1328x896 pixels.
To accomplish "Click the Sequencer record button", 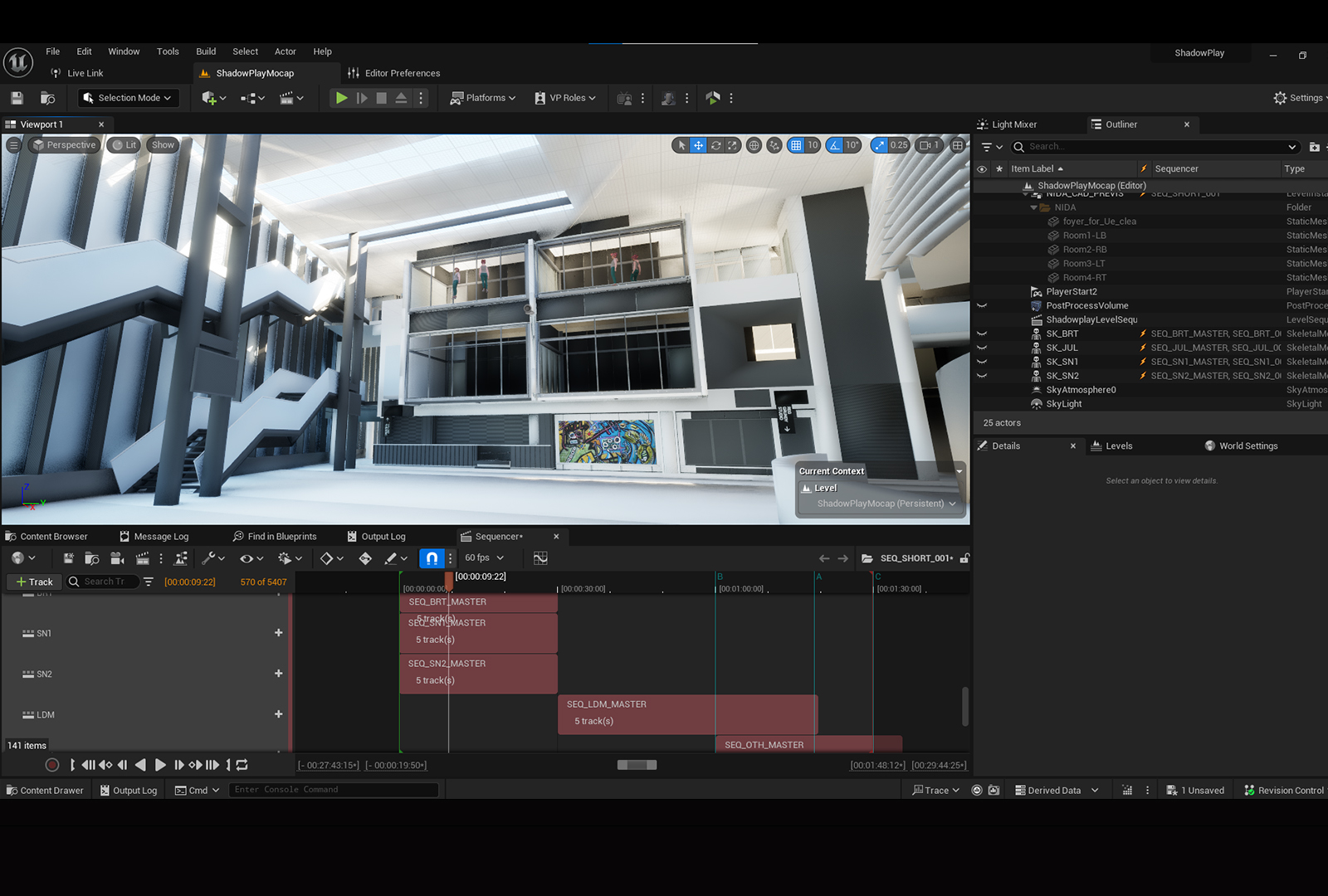I will pyautogui.click(x=52, y=765).
